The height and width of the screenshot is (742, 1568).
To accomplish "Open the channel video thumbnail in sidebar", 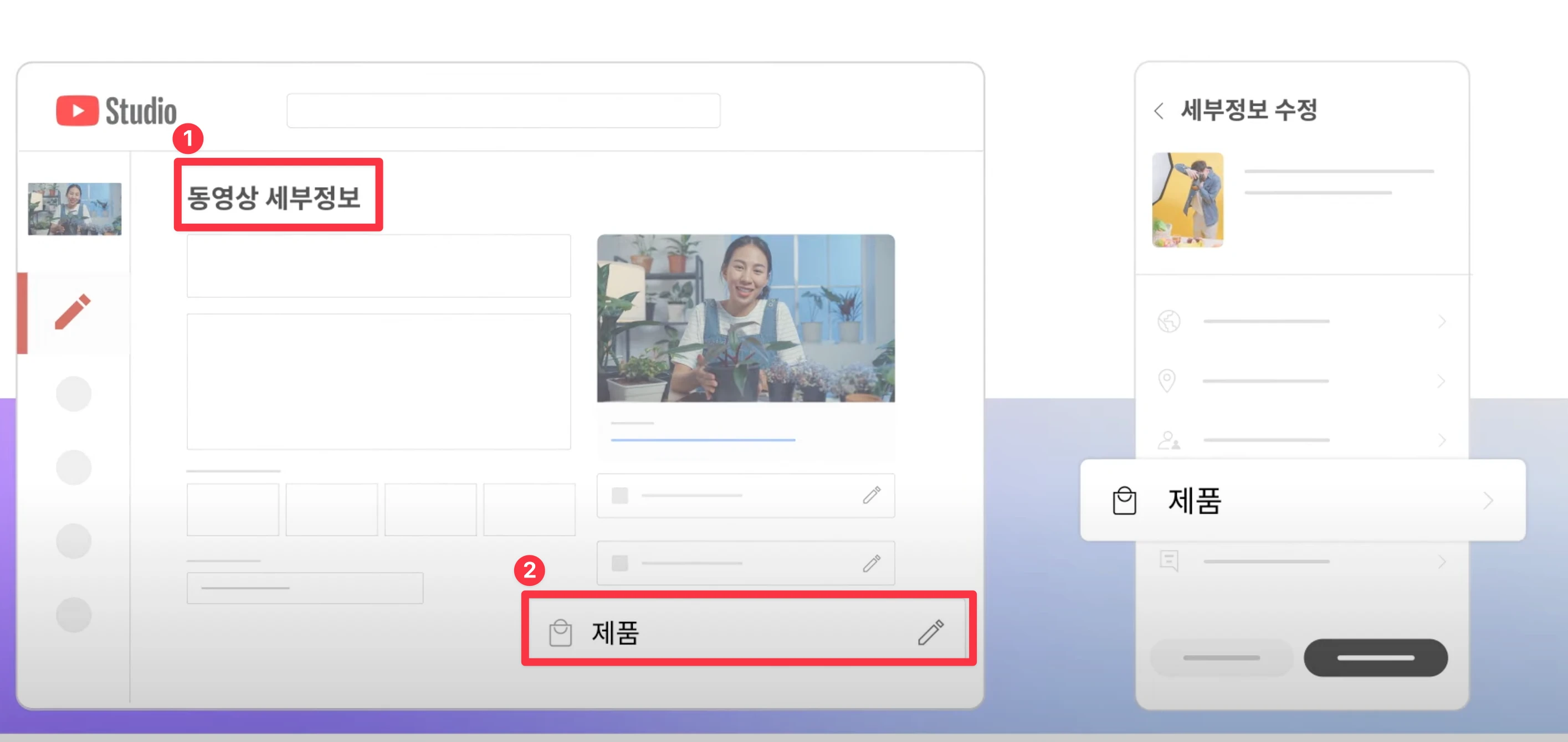I will coord(74,209).
